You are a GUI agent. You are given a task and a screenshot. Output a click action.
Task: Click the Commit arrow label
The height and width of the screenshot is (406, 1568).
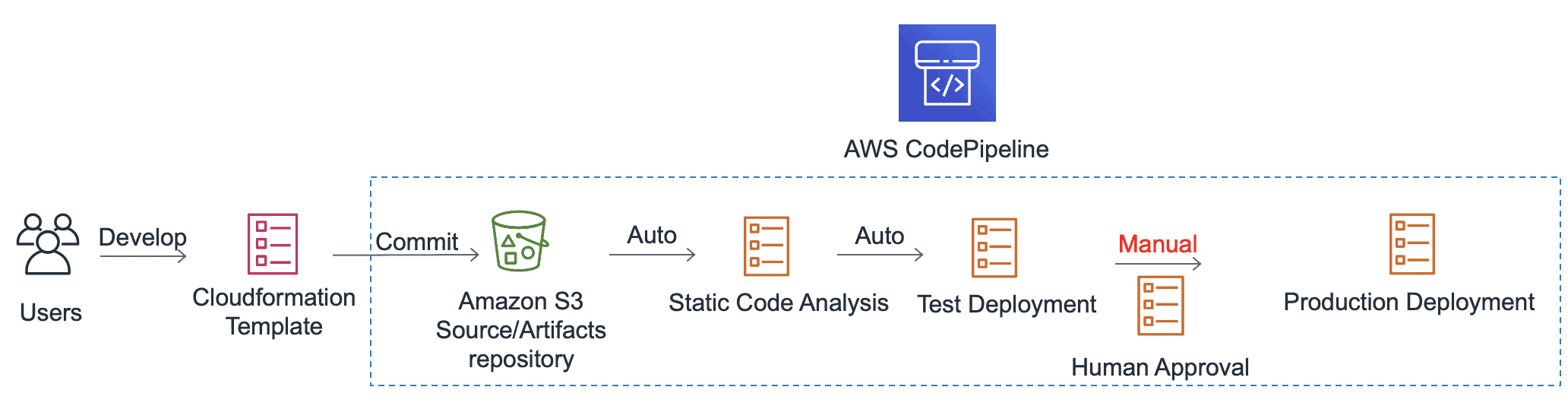tap(417, 242)
